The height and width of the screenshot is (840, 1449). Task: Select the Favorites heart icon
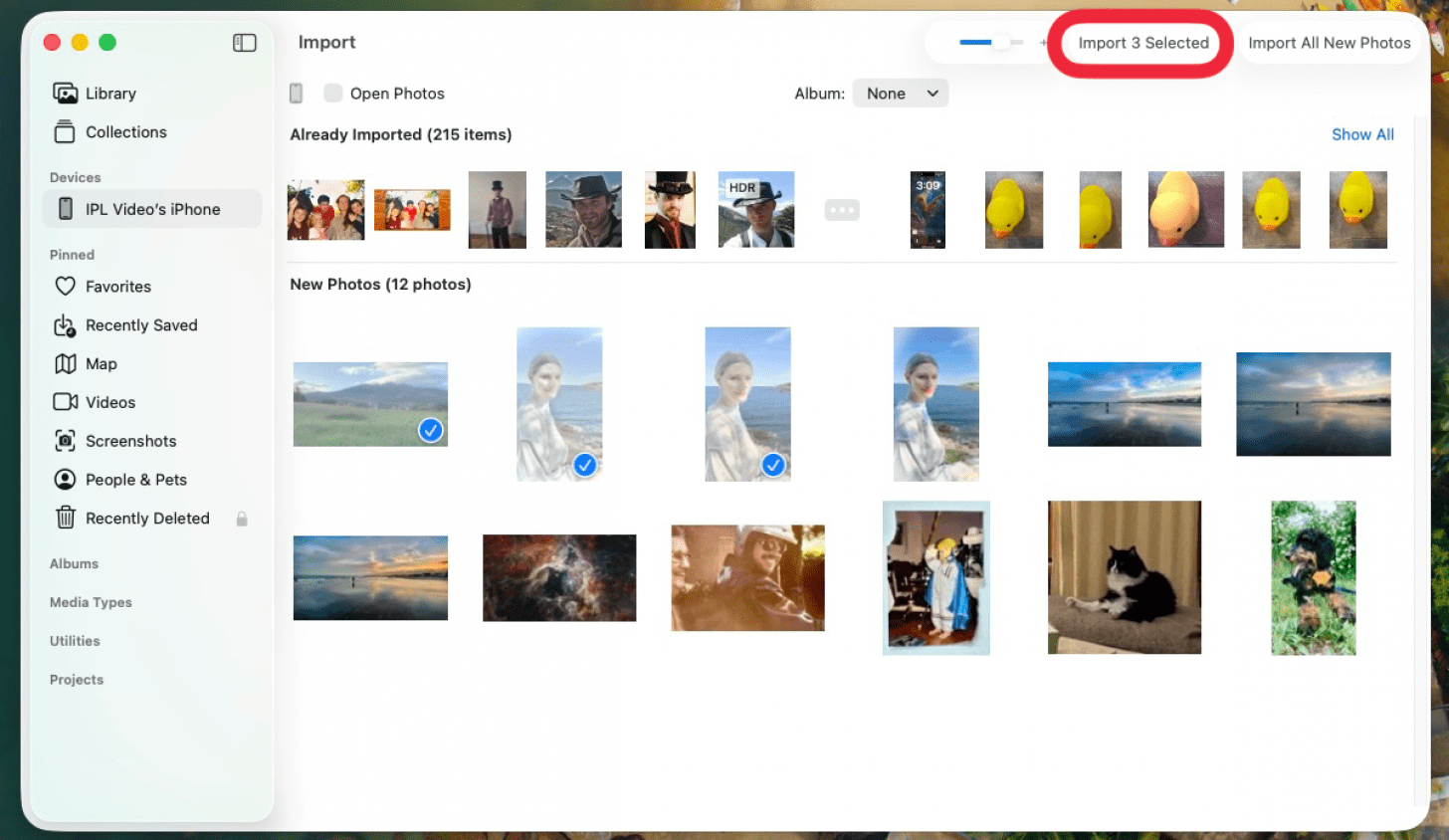(66, 287)
